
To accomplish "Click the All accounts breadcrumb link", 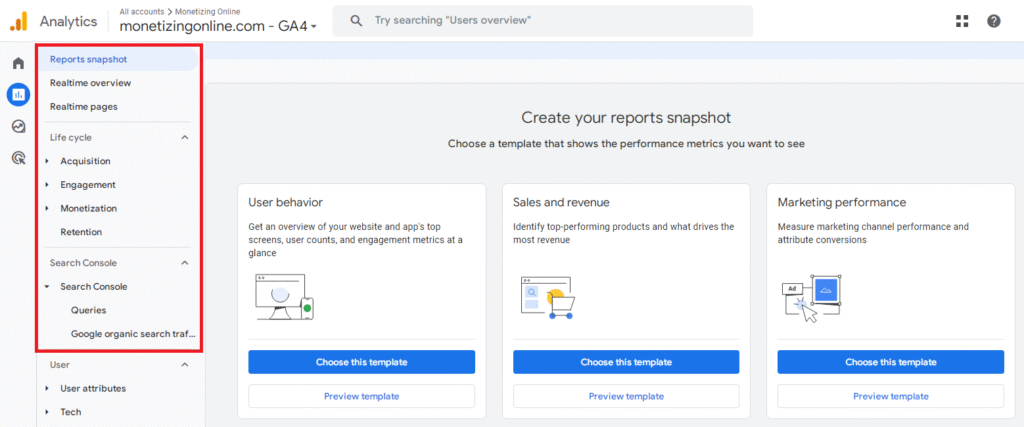I will [x=140, y=11].
